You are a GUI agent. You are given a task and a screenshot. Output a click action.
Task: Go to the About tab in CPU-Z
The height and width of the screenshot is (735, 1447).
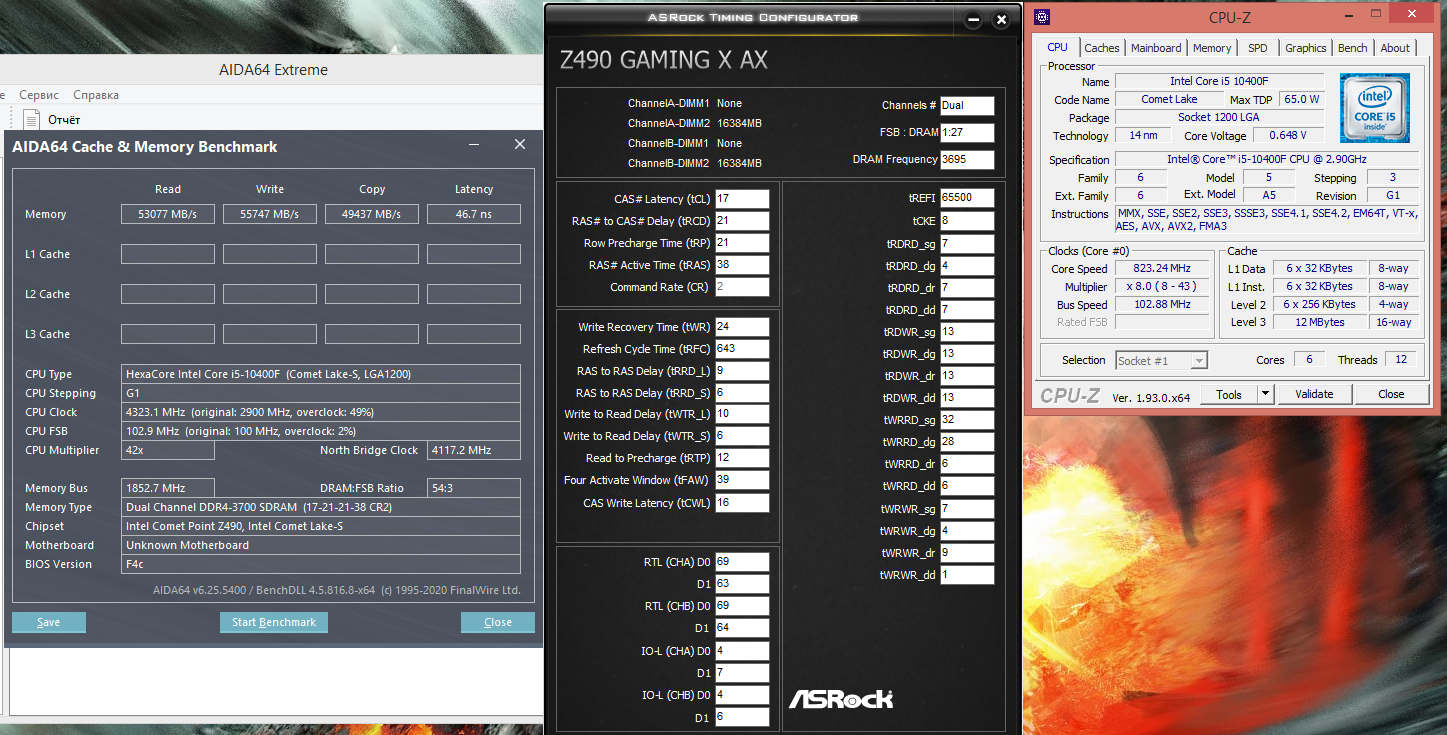pyautogui.click(x=1395, y=48)
